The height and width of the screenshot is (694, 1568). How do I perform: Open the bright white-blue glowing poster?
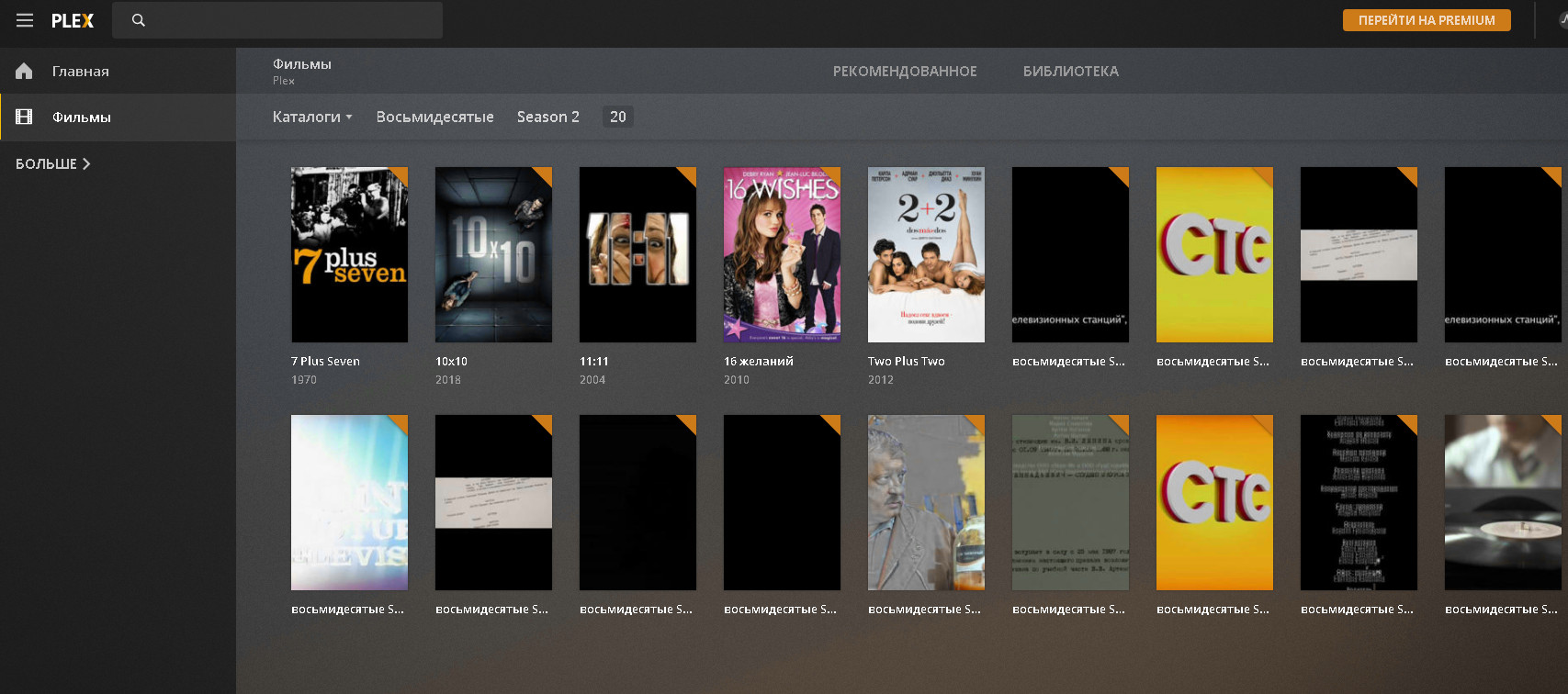(349, 502)
